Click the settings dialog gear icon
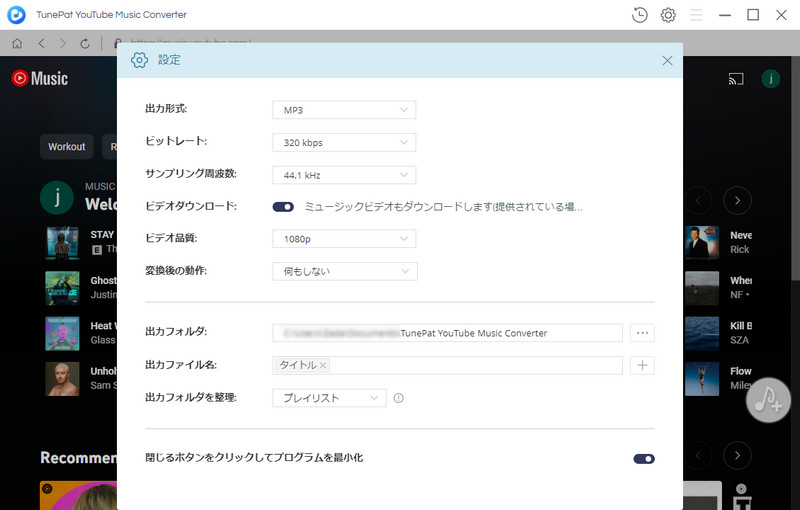This screenshot has height=510, width=800. click(x=139, y=60)
